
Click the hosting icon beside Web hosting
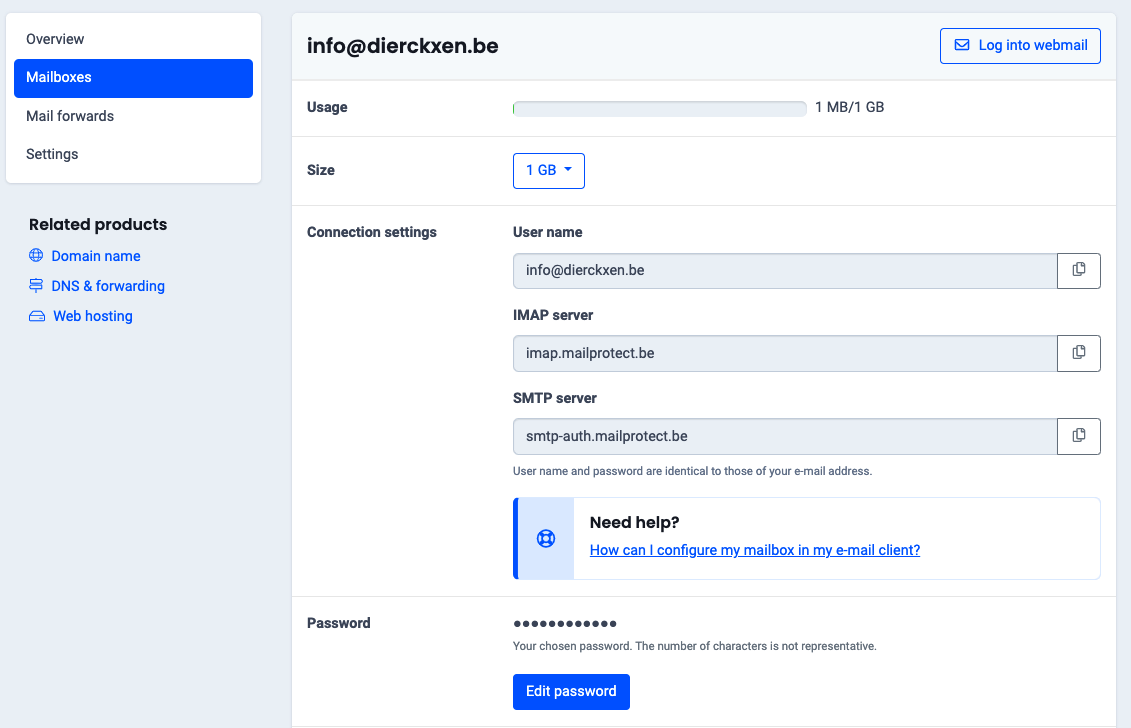click(x=37, y=316)
